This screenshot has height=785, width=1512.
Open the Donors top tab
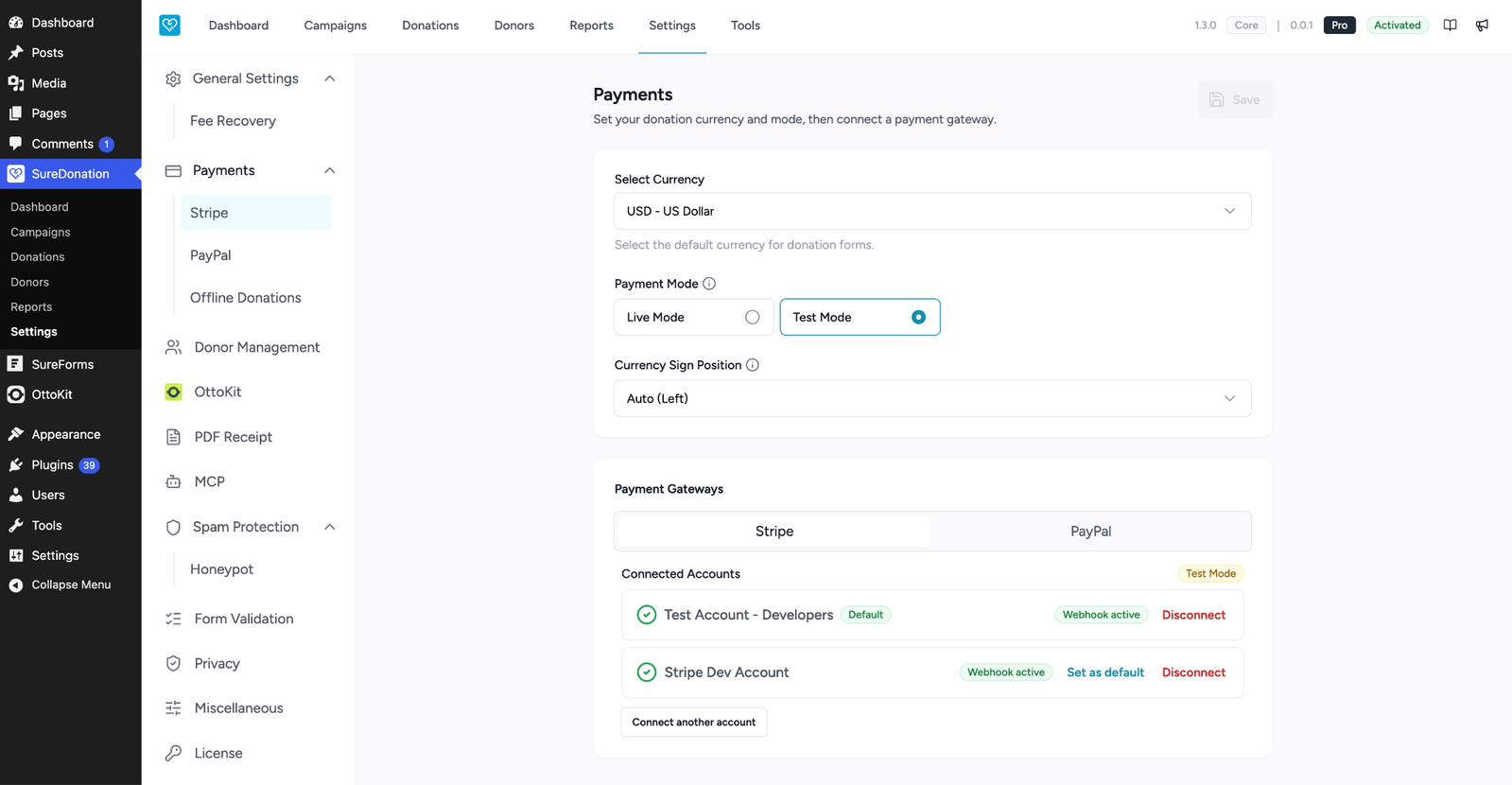click(x=514, y=26)
